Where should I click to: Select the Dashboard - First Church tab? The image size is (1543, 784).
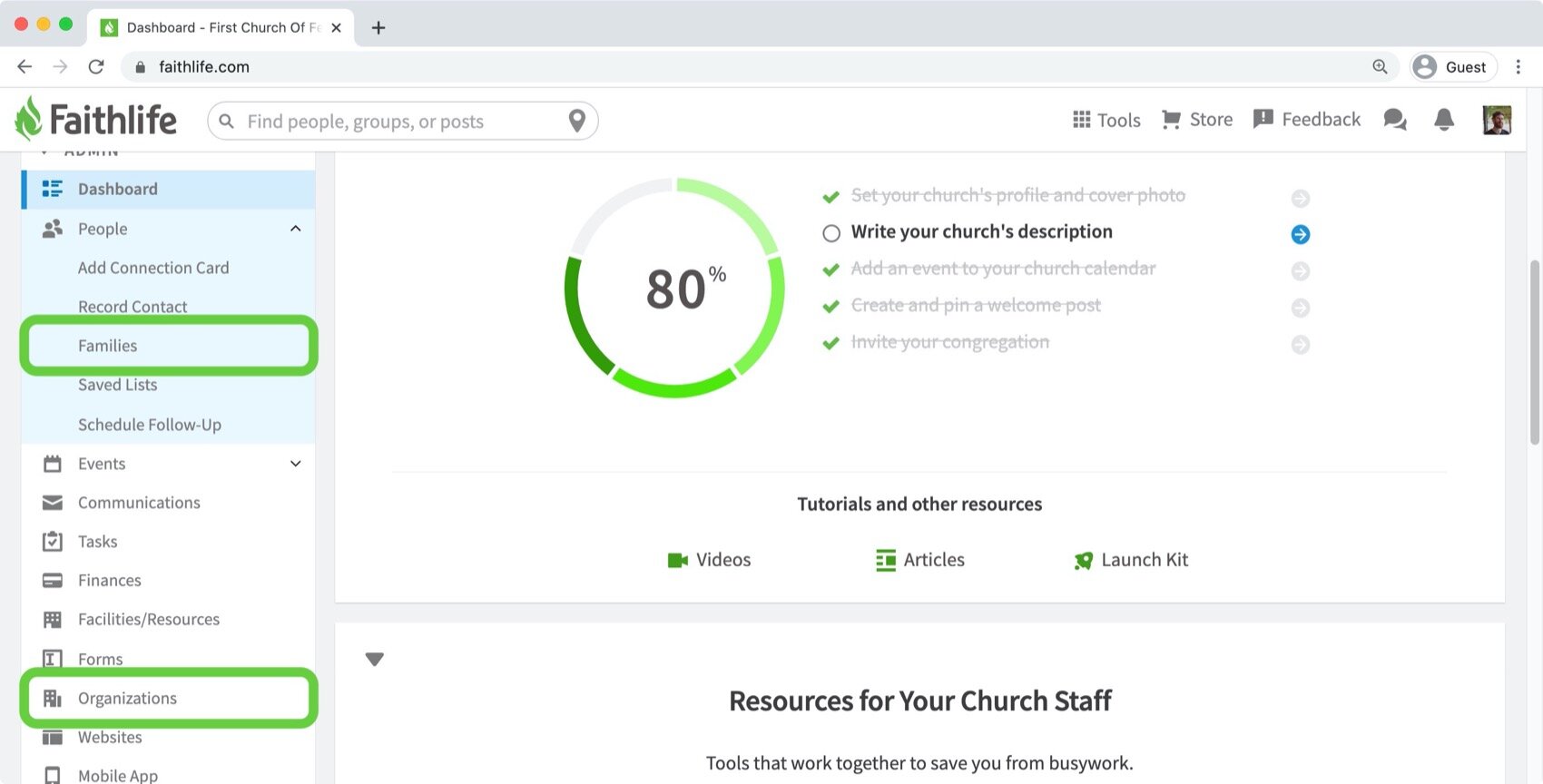coord(221,27)
